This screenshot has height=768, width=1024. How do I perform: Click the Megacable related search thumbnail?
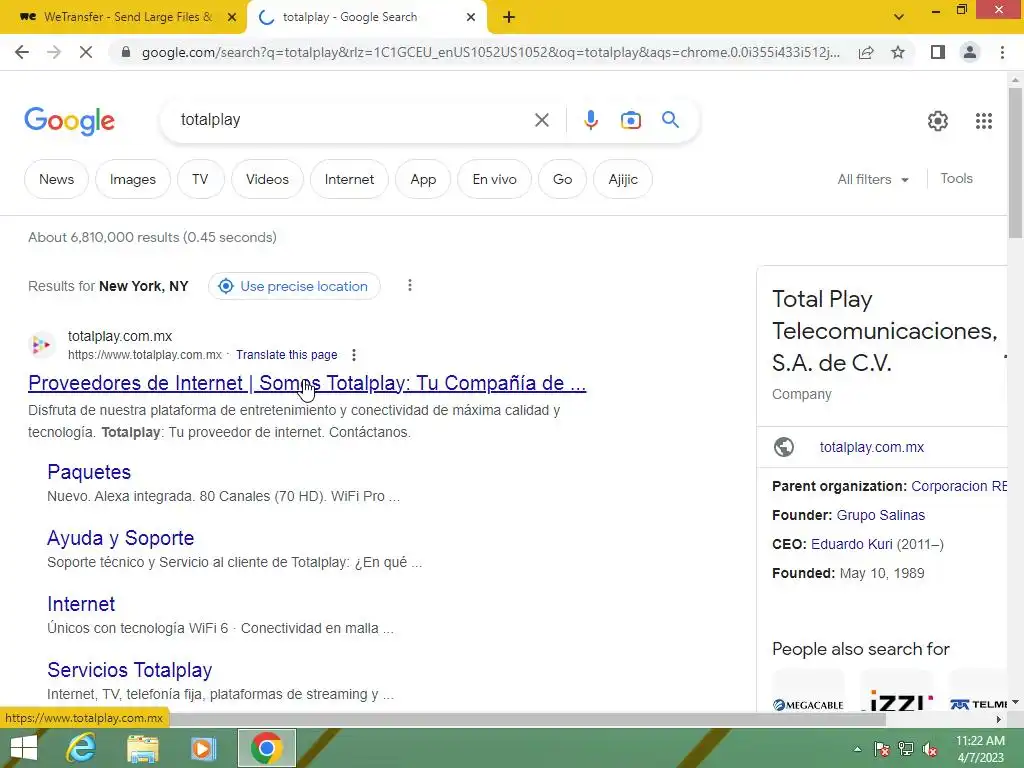(808, 691)
